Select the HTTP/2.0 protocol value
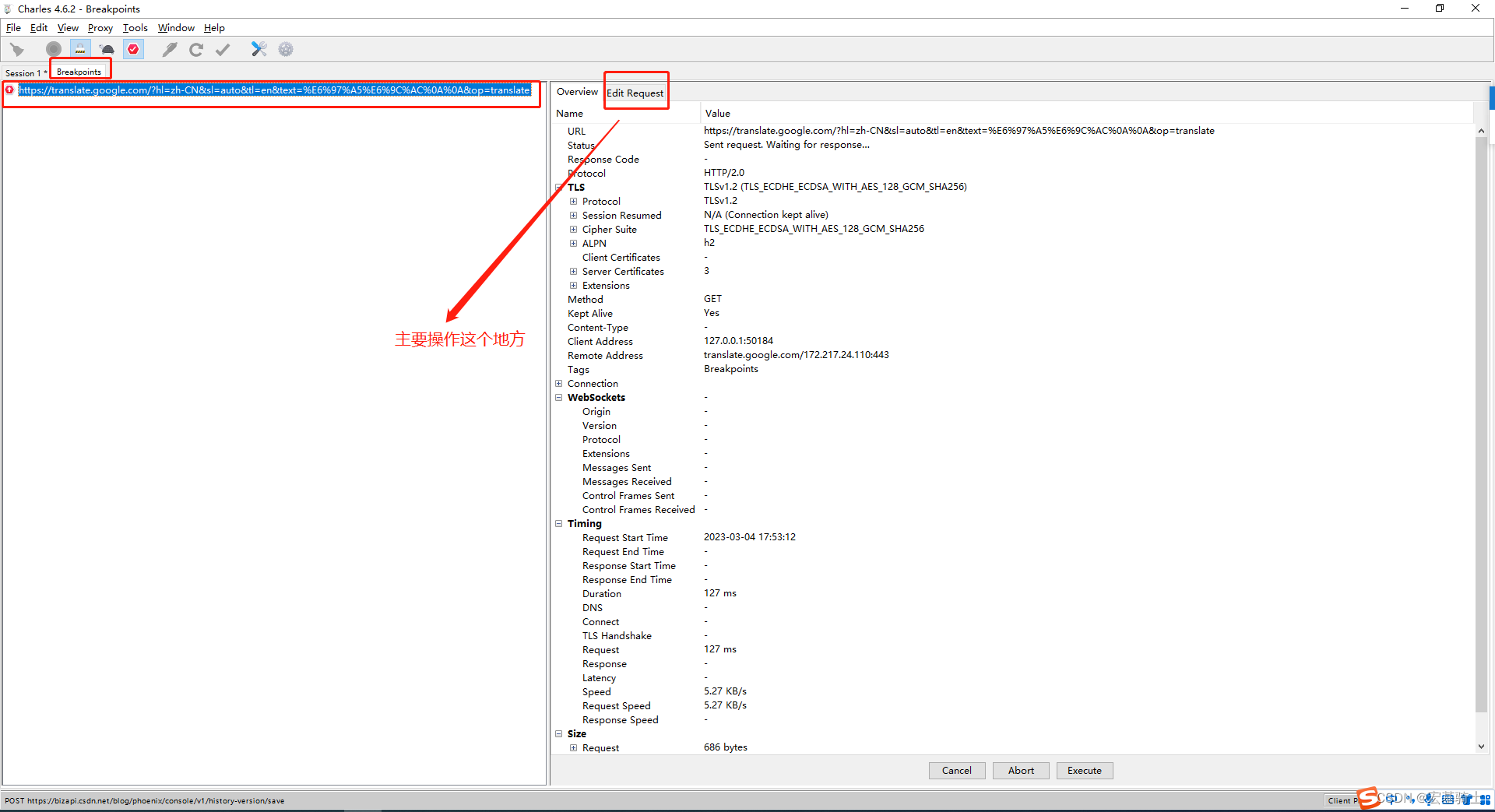 (724, 173)
